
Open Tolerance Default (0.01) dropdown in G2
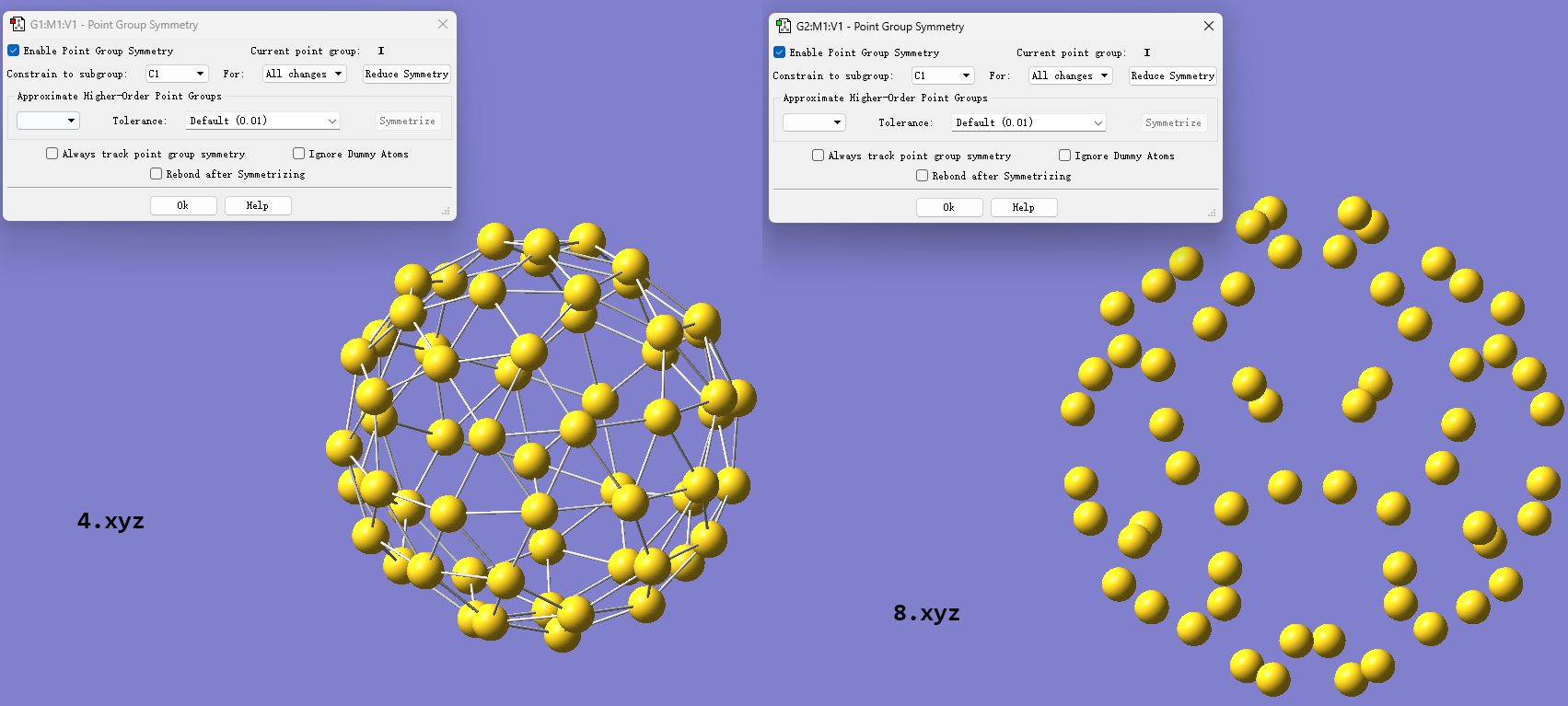[x=1028, y=122]
